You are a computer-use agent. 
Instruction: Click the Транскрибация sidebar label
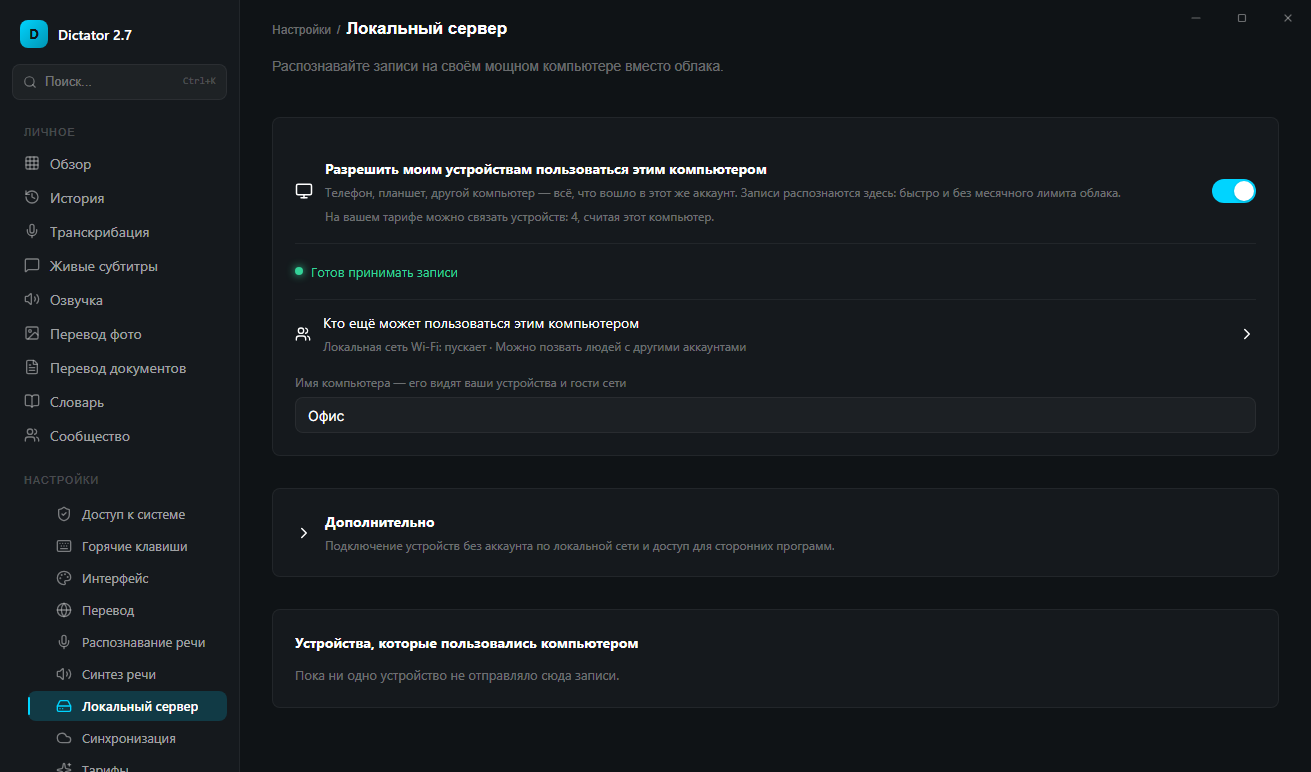point(100,232)
